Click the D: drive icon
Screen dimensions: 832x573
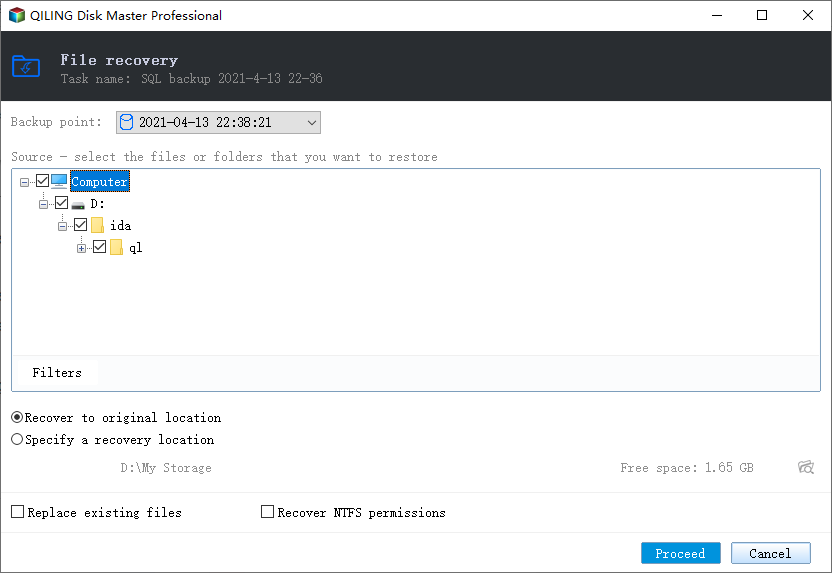(x=78, y=205)
